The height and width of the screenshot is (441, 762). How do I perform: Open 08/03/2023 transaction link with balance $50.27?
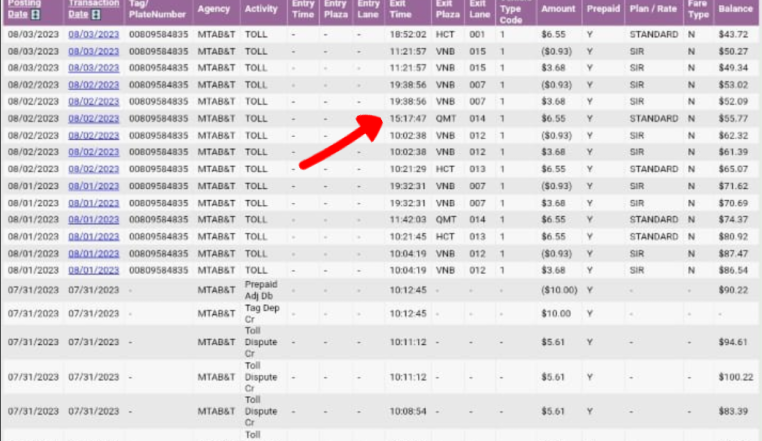click(93, 52)
